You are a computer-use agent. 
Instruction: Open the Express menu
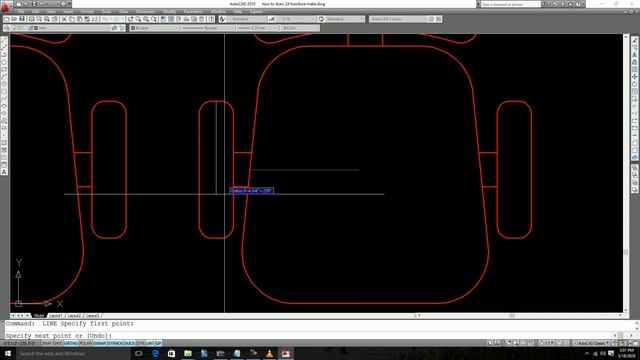[256, 11]
